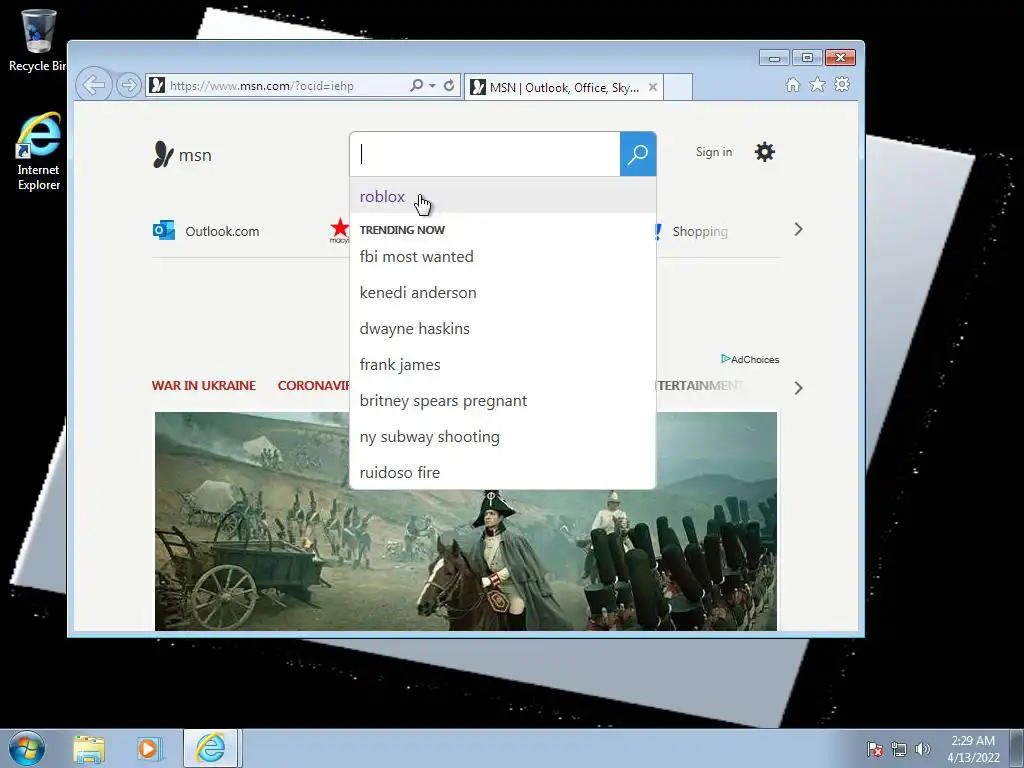Minimize the Internet Explorer window

click(774, 58)
